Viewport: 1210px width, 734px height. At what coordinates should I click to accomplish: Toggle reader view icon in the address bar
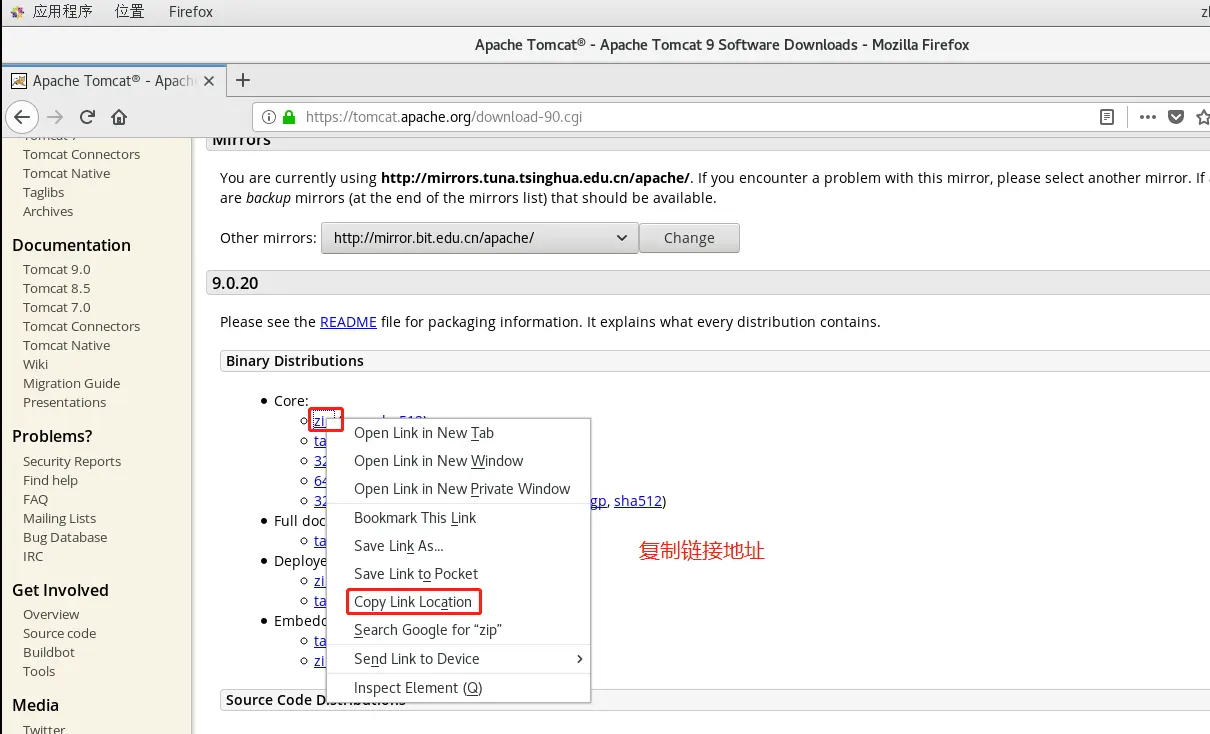(1107, 117)
